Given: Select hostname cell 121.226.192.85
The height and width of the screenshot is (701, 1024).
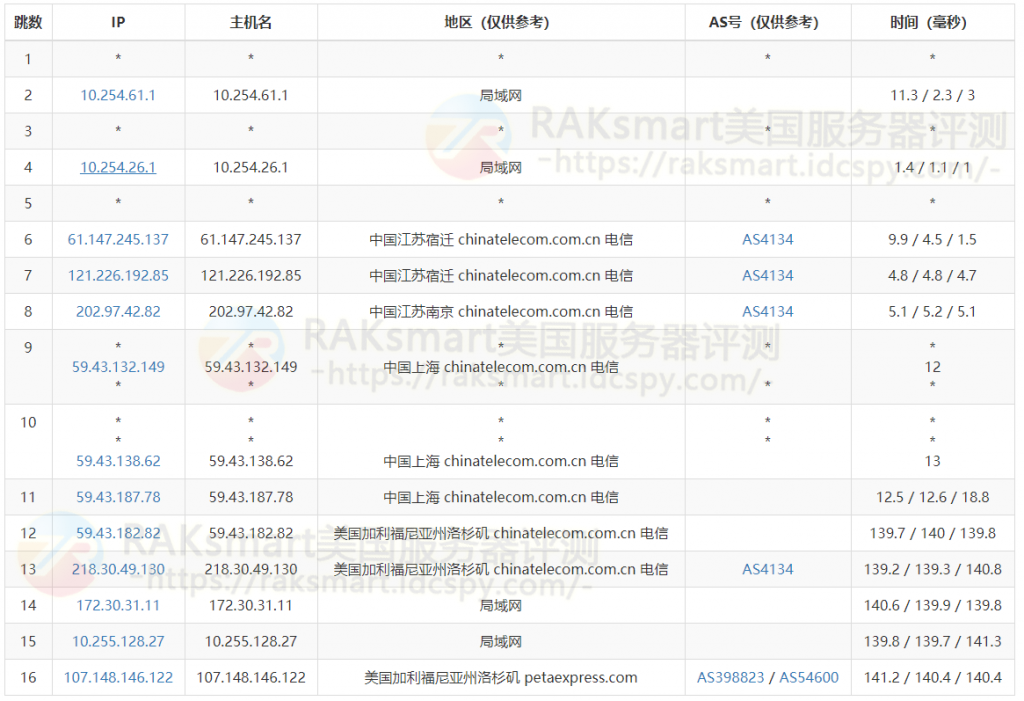Looking at the screenshot, I should pyautogui.click(x=251, y=276).
